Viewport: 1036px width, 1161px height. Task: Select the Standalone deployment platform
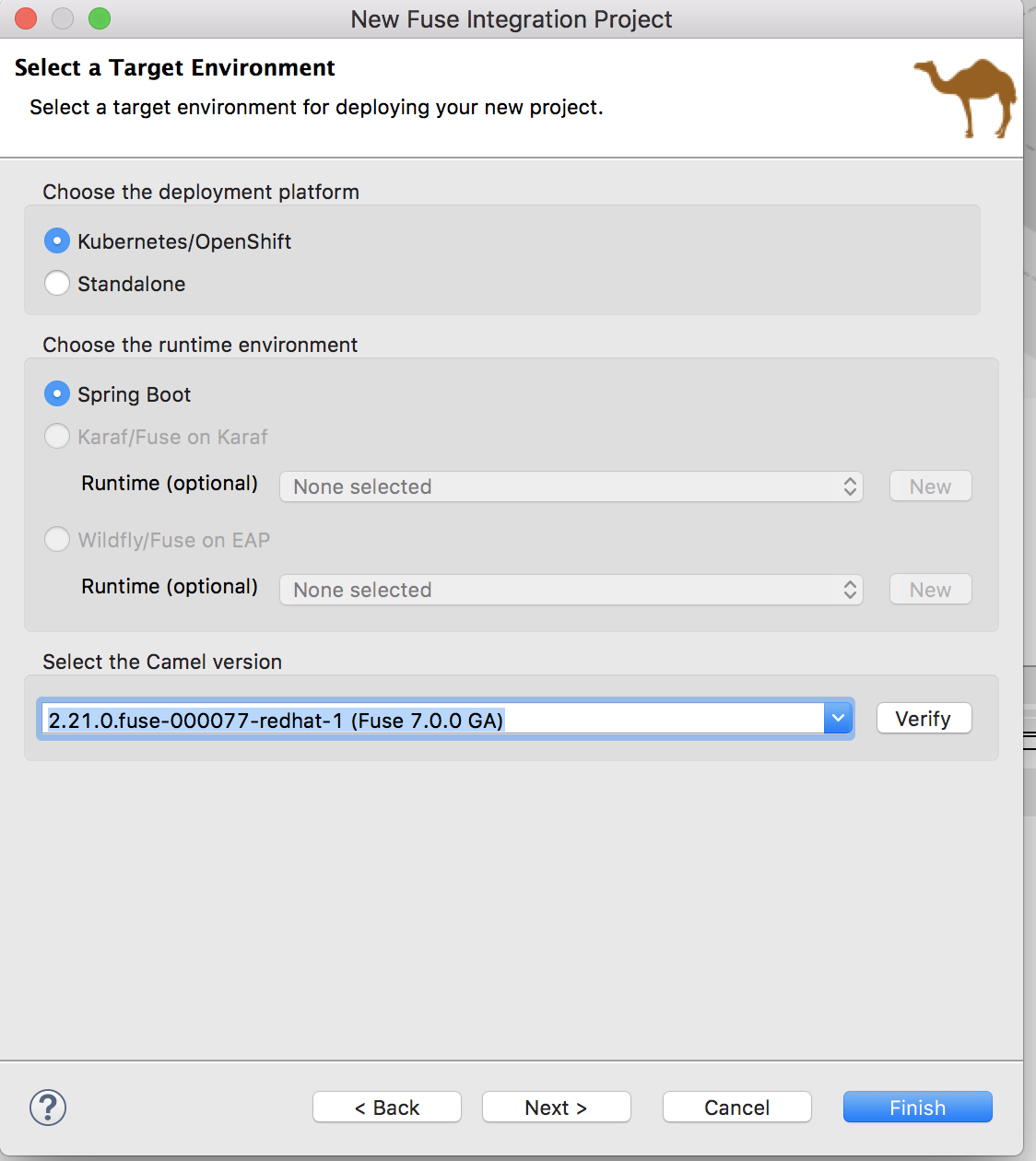[x=57, y=284]
